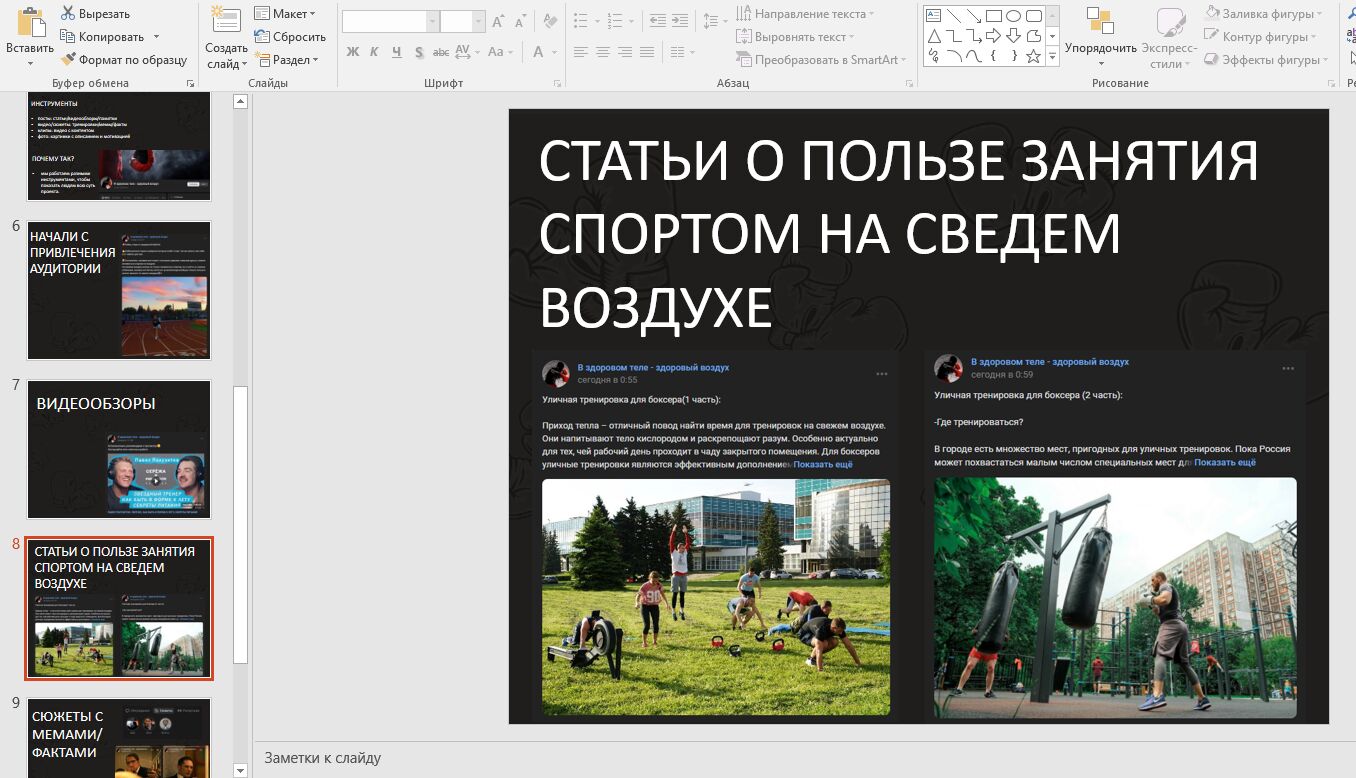Screen dimensions: 1356x778
Task: Select the Scribble freeform shape
Action: click(x=933, y=56)
